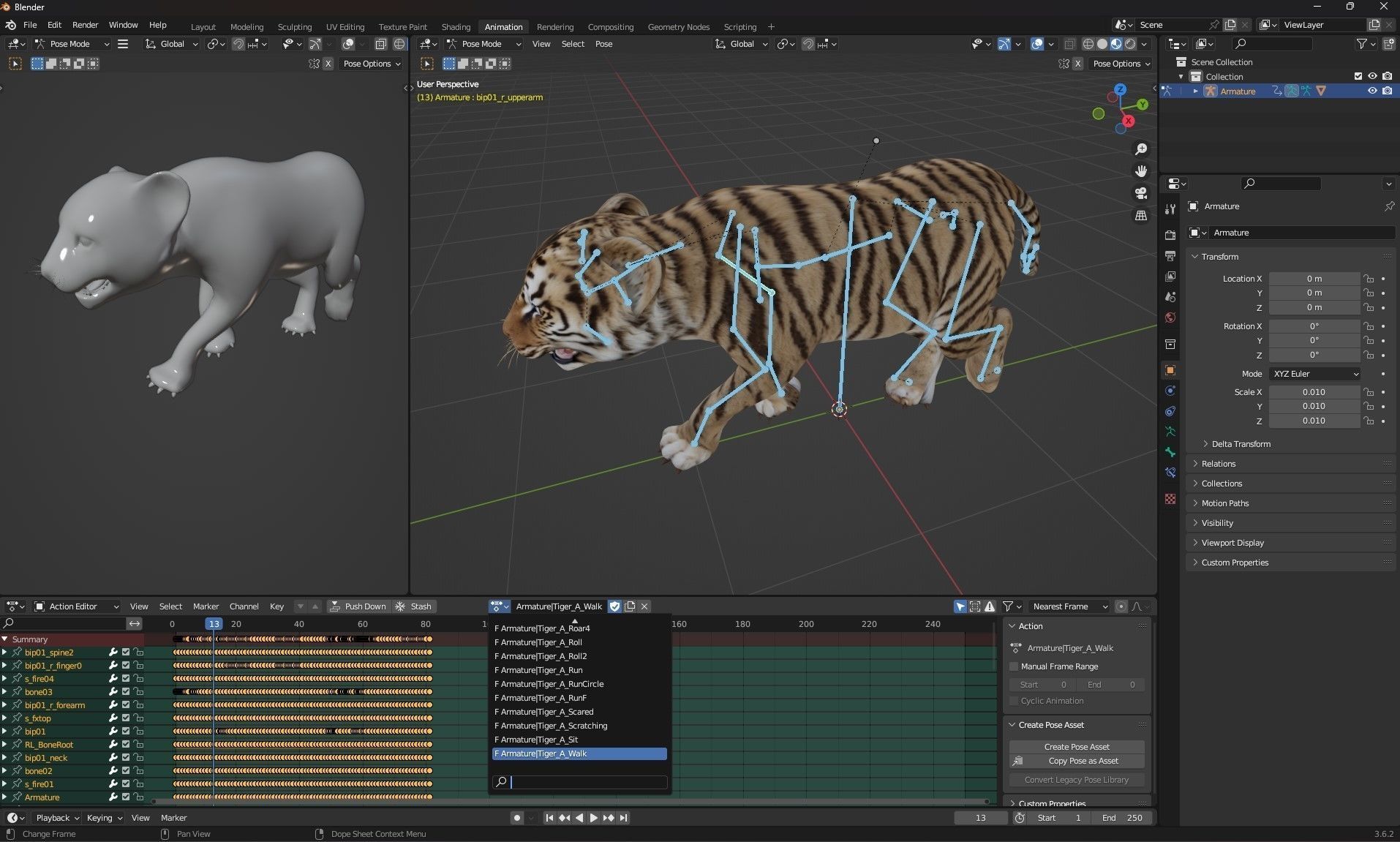Open the Nearest Frame snapping dropdown
Screen dimensions: 1400x842
click(x=1069, y=606)
